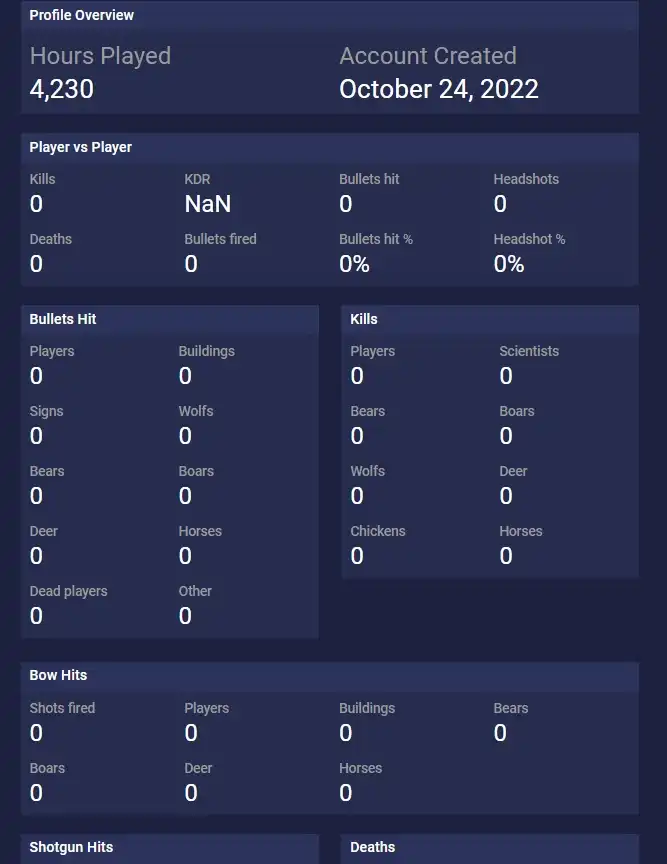
Task: Click the Headshot % stat label
Action: [x=529, y=239]
